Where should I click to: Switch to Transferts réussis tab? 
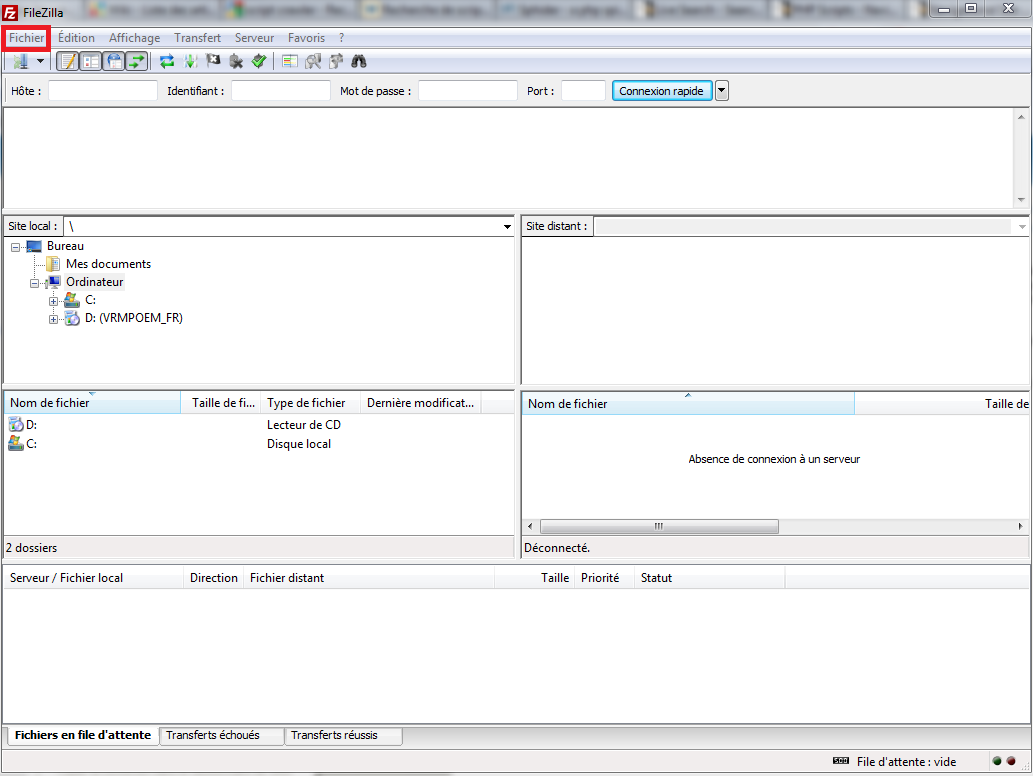coord(343,735)
